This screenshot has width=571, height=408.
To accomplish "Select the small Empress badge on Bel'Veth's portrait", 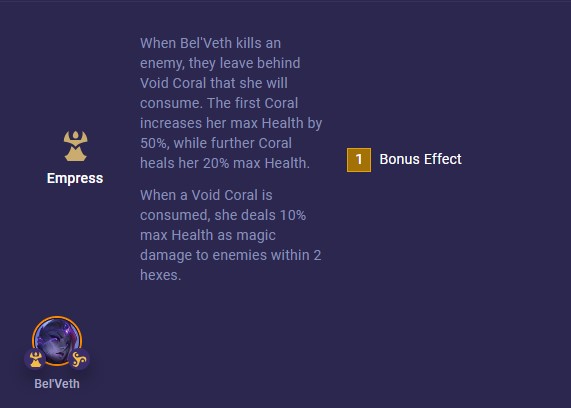I will [35, 359].
